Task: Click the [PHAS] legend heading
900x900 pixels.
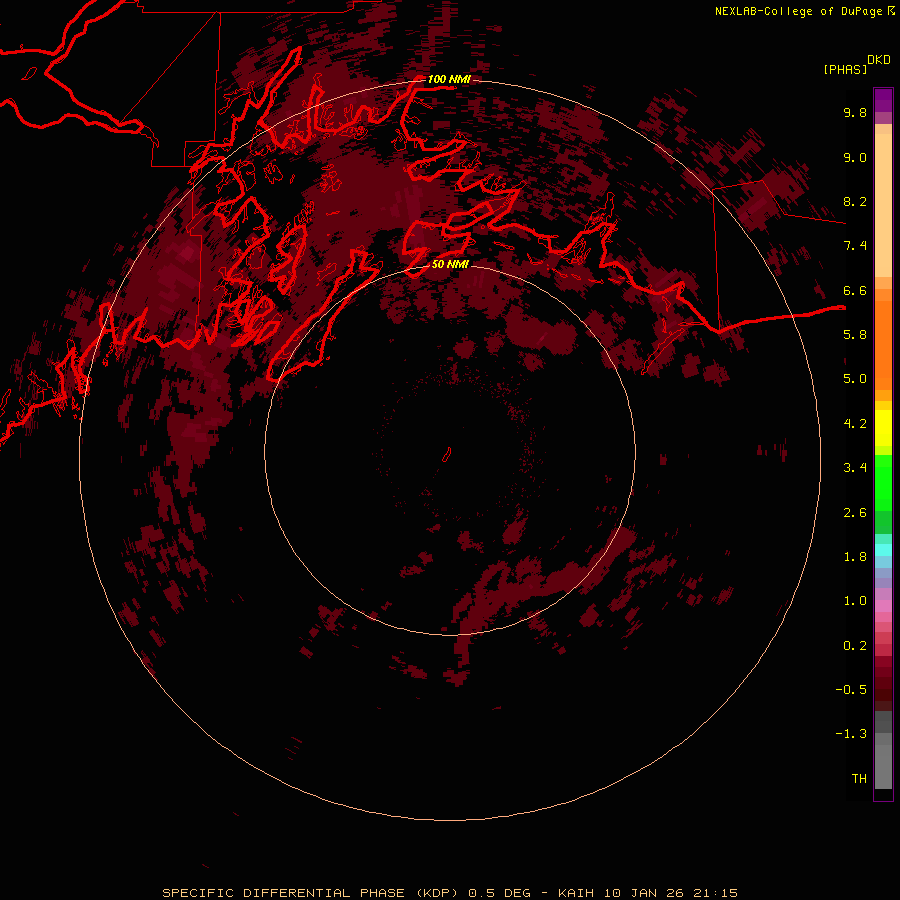Action: 845,69
